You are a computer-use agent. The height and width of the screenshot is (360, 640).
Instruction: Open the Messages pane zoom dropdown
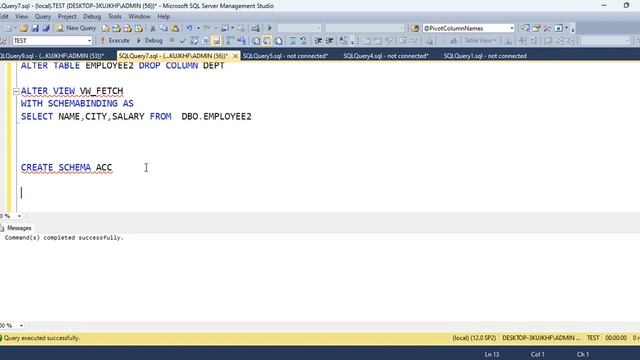coord(21,325)
